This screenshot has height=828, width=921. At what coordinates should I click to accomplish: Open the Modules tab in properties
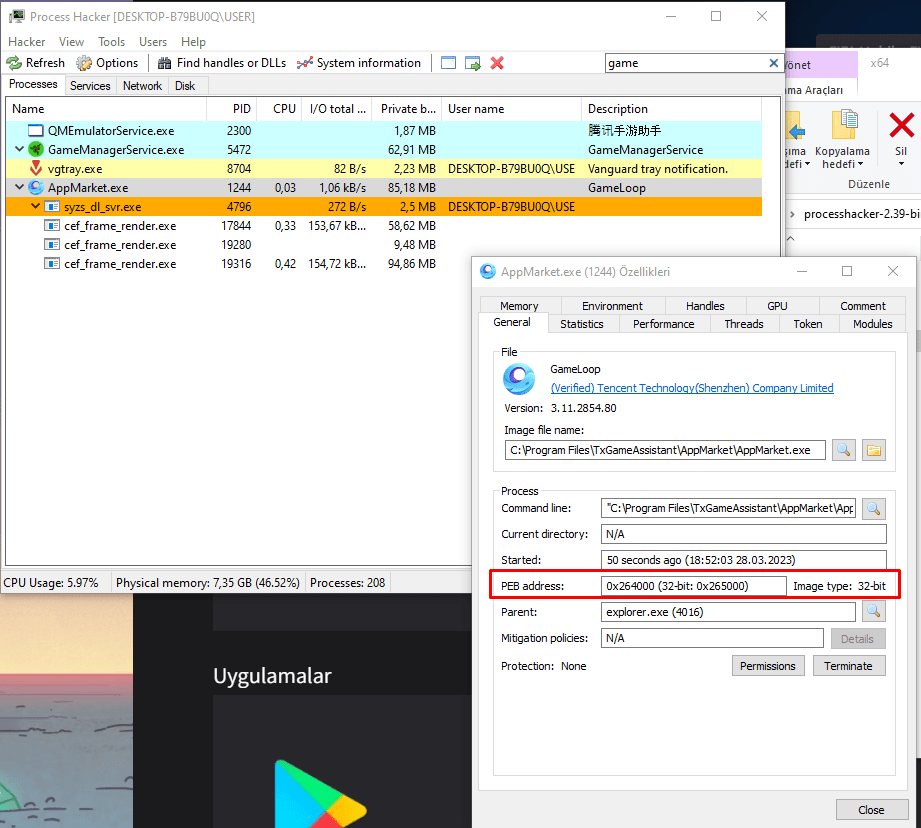(x=872, y=324)
